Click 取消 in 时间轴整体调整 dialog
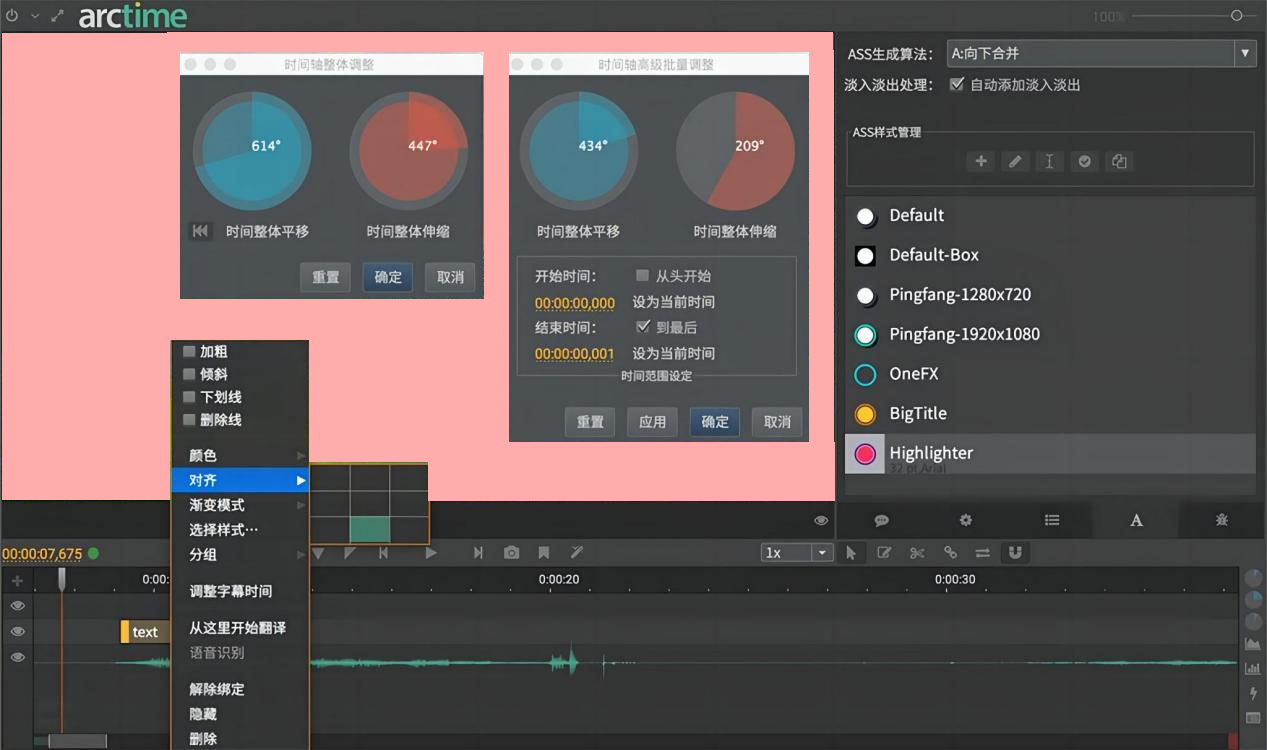This screenshot has width=1267, height=750. tap(450, 277)
